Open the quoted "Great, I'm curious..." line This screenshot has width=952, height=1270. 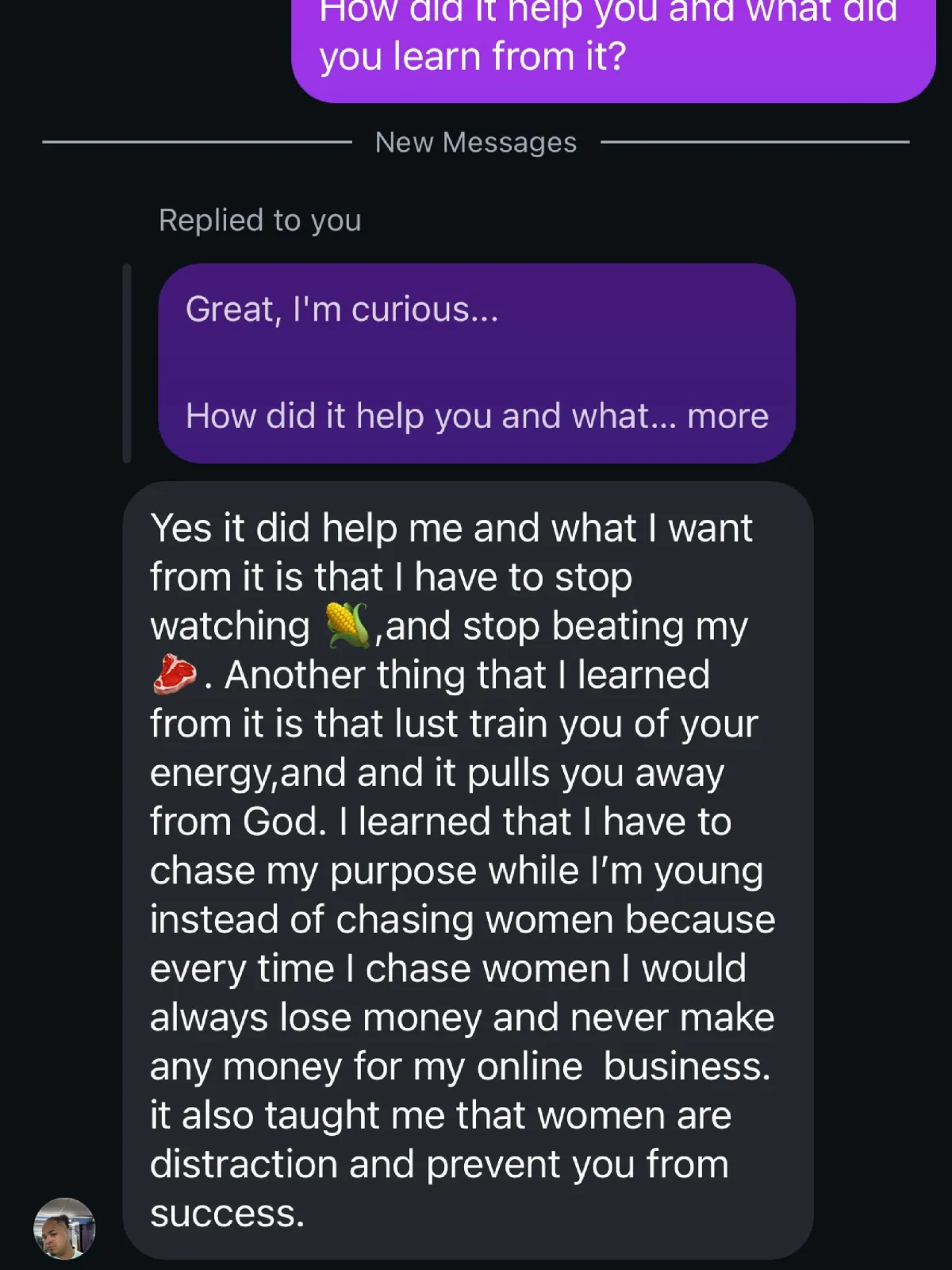pos(342,309)
